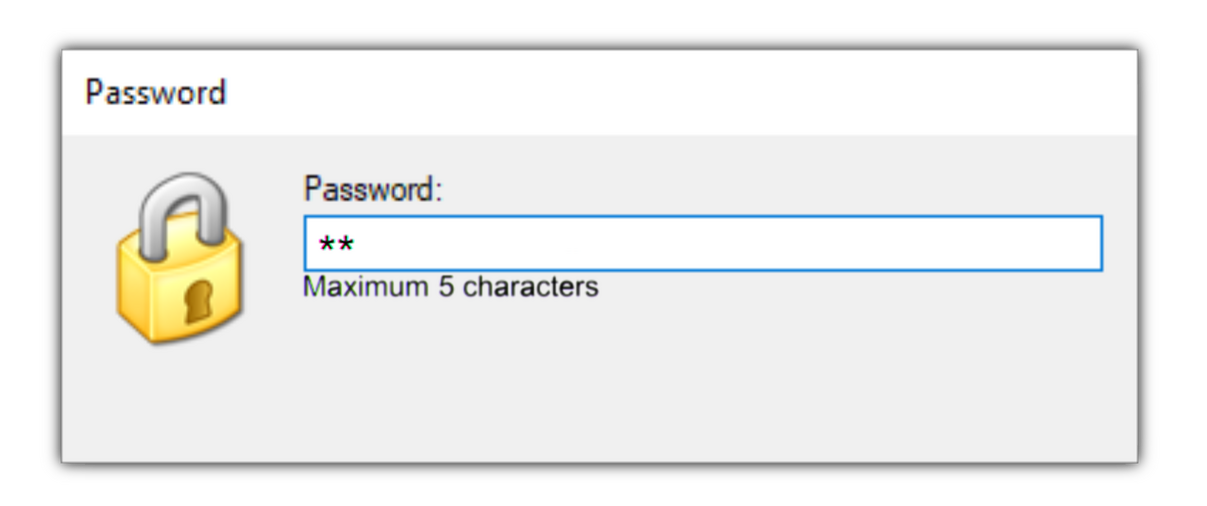This screenshot has height=506, width=1207.
Task: Click the "Maximum 5 characters" hint text
Action: [x=450, y=288]
